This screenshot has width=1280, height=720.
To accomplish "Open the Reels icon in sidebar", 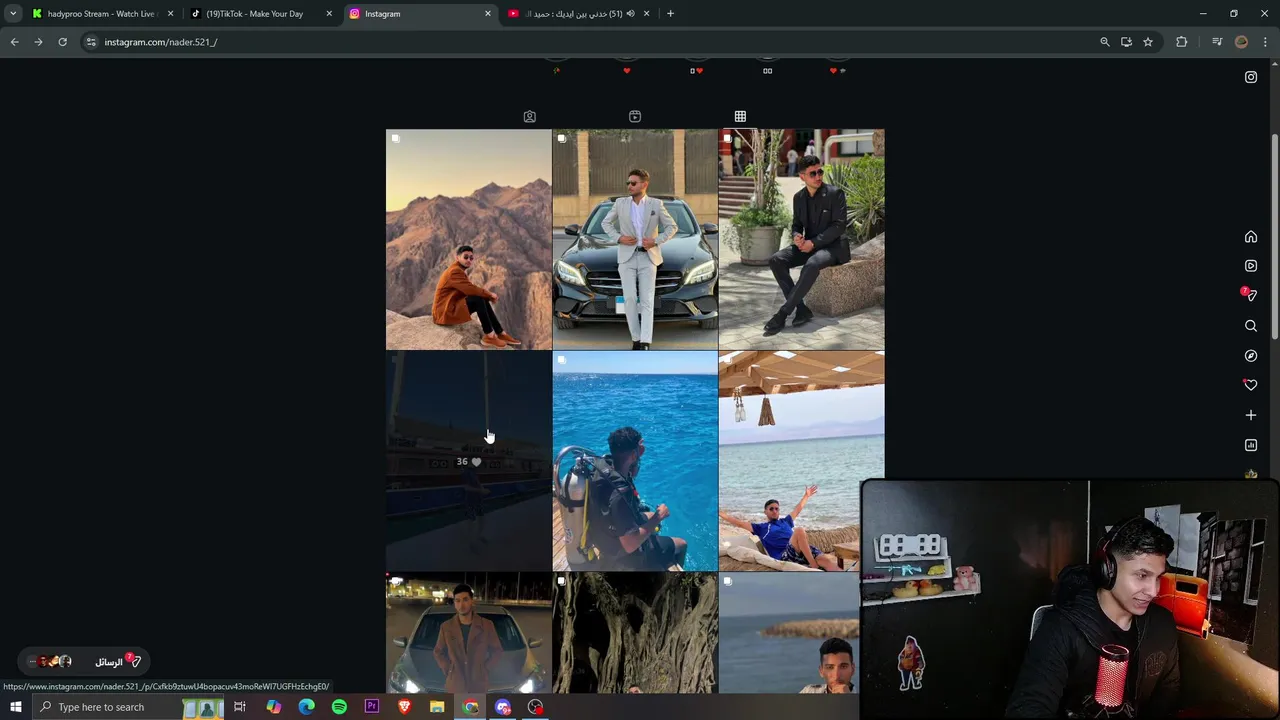I will (x=1250, y=266).
